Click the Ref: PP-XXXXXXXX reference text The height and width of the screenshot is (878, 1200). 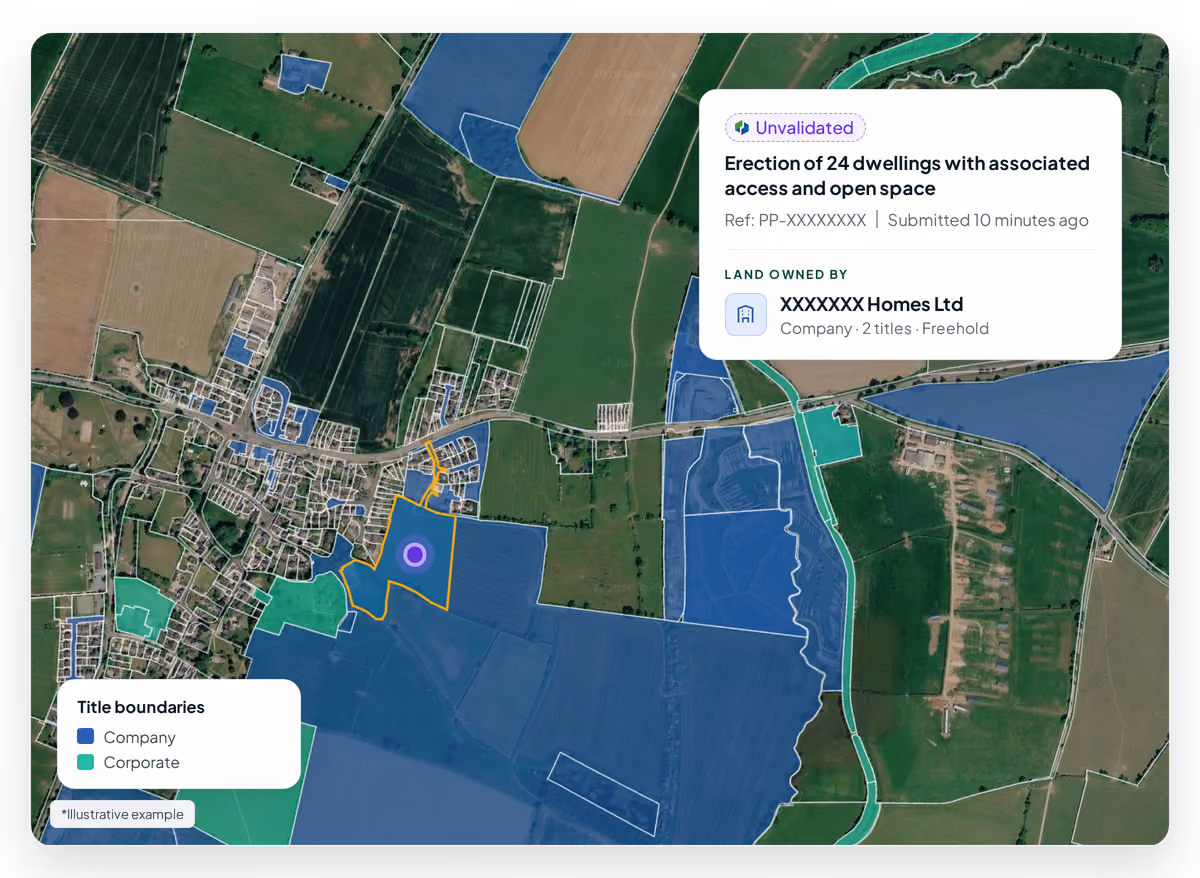pos(795,220)
